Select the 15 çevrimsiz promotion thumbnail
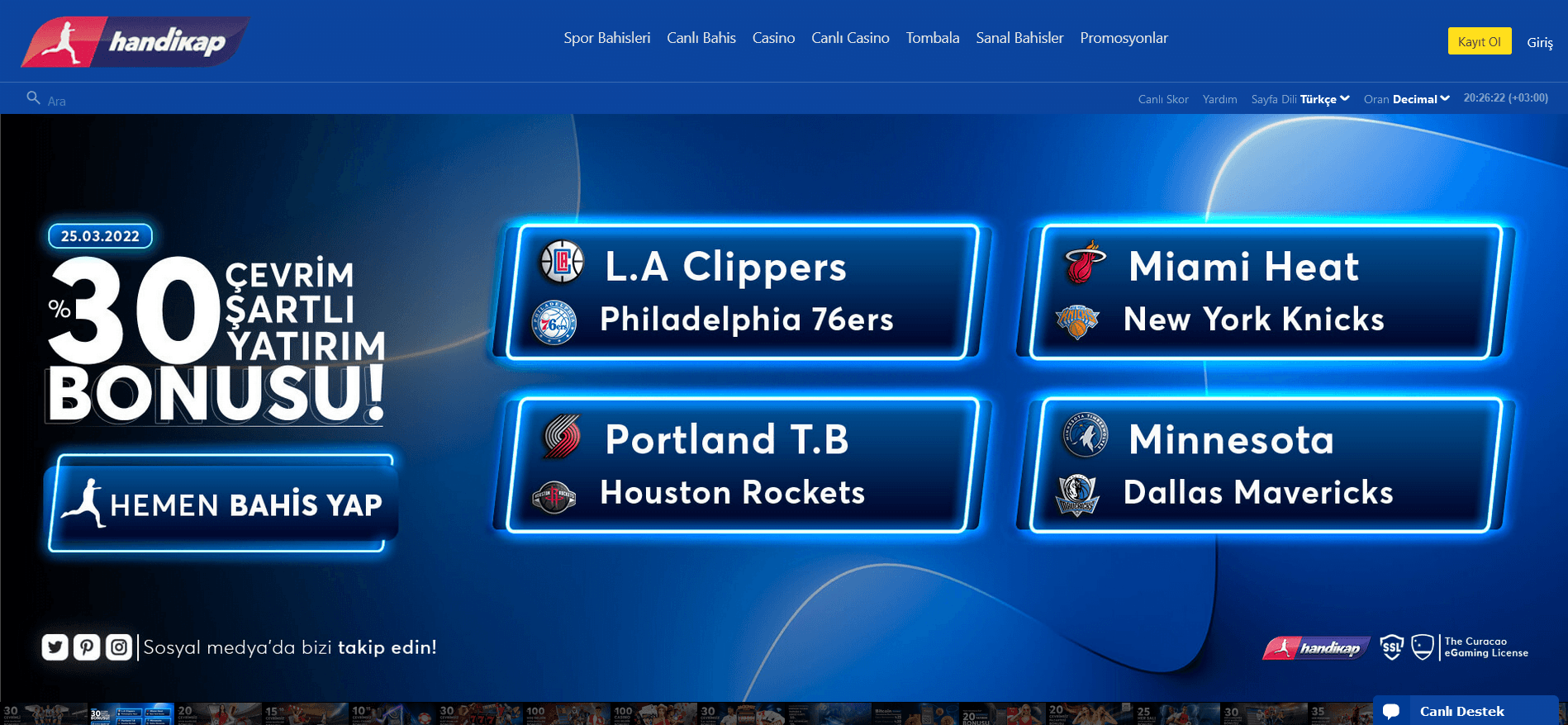The image size is (1568, 725). click(305, 713)
